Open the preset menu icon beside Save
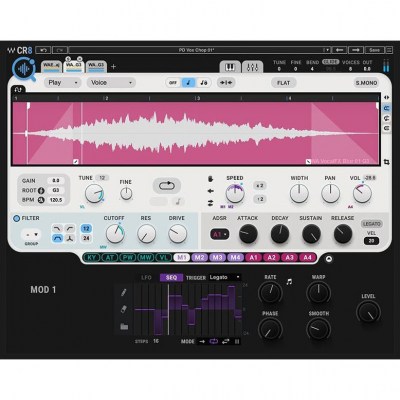 [389, 50]
